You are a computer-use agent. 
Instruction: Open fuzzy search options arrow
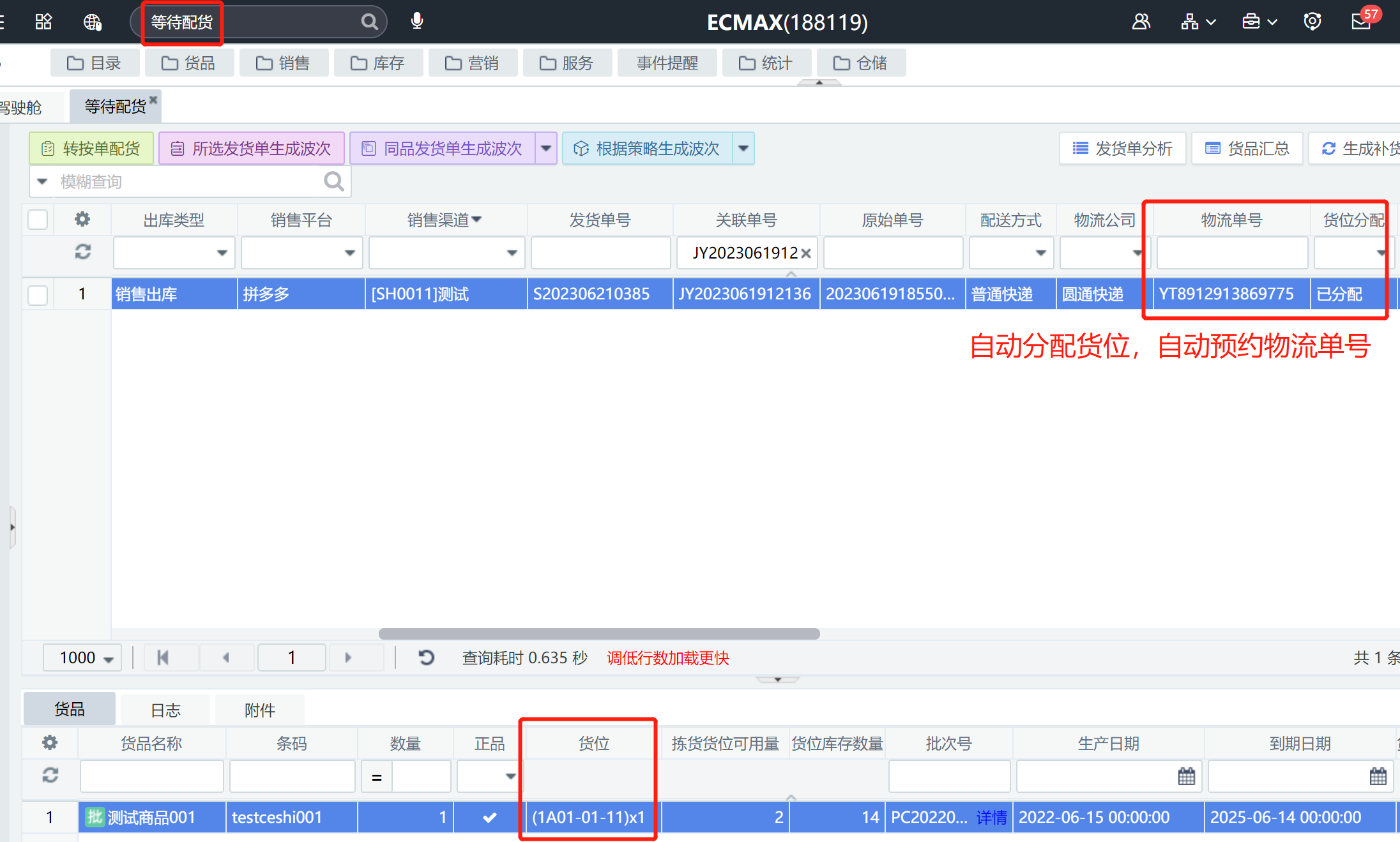tap(42, 181)
